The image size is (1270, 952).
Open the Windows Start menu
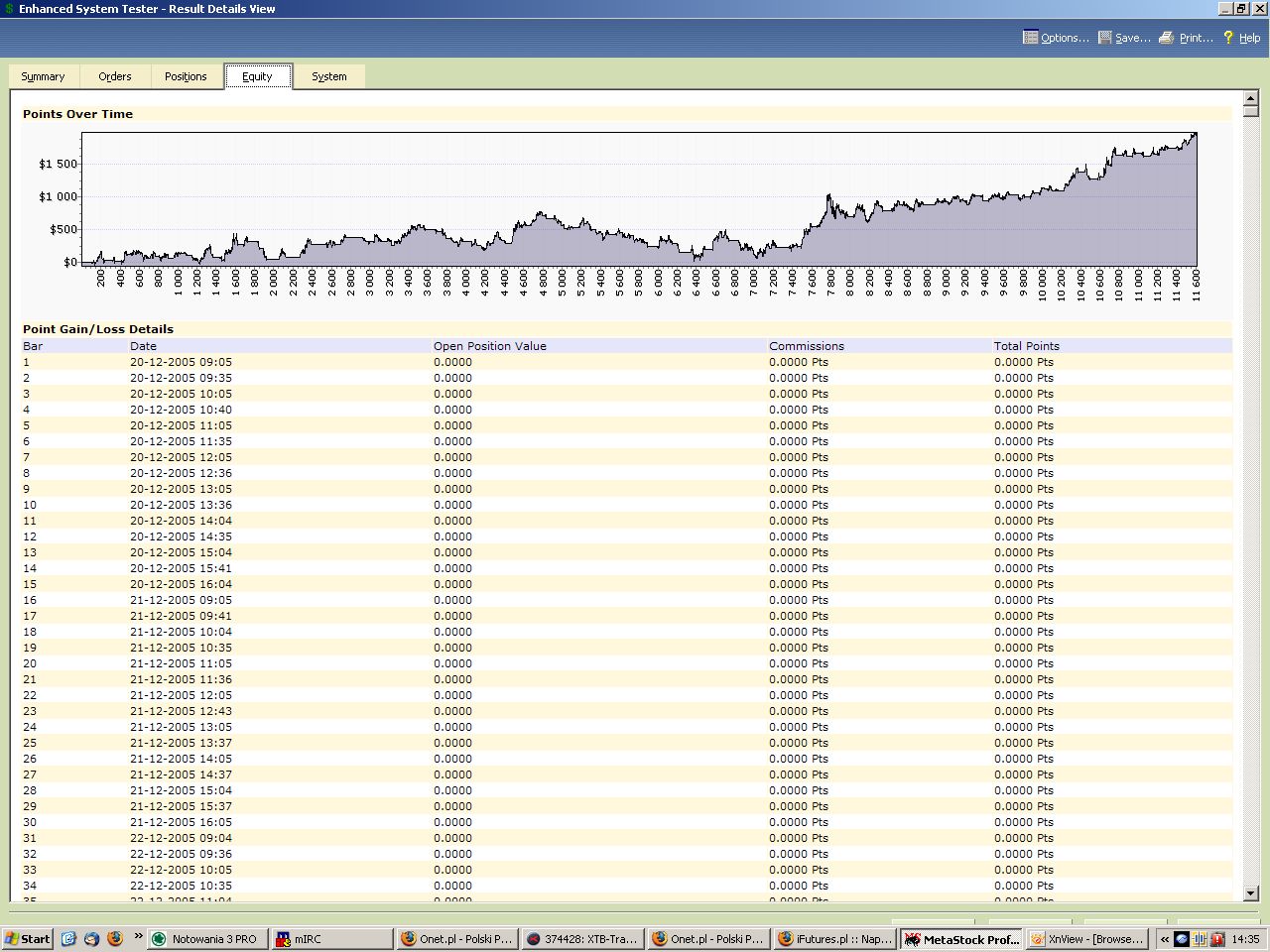[x=28, y=938]
